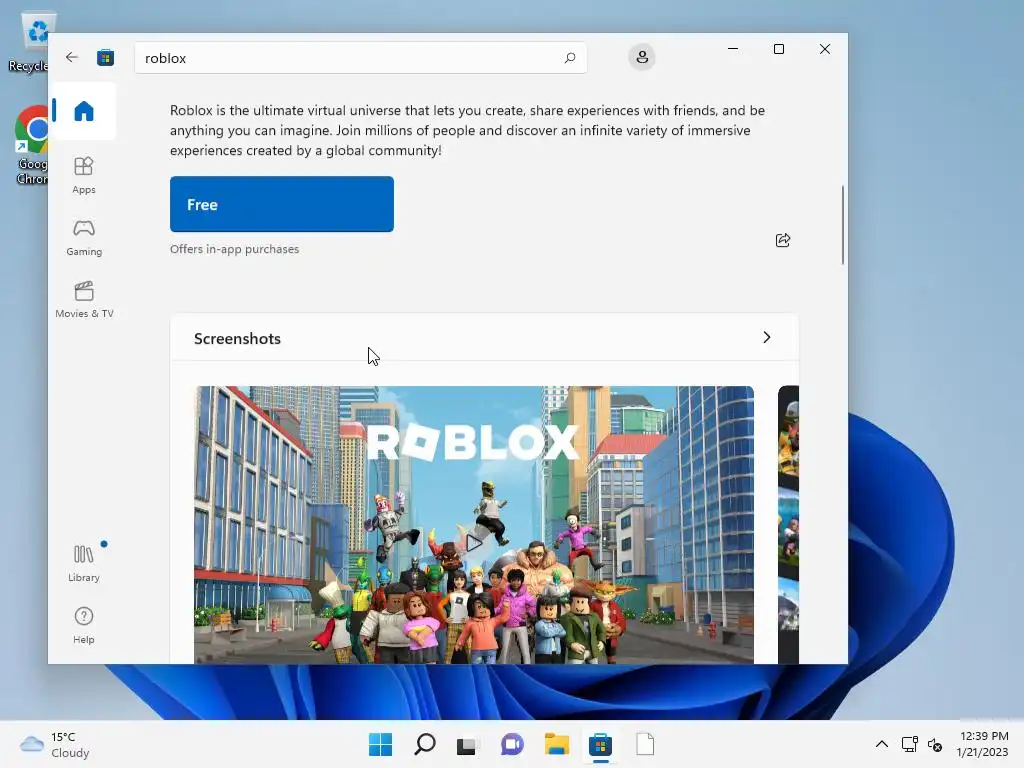Open the second screenshot thumbnail at right
Screen dimensions: 1024x768
[788, 524]
